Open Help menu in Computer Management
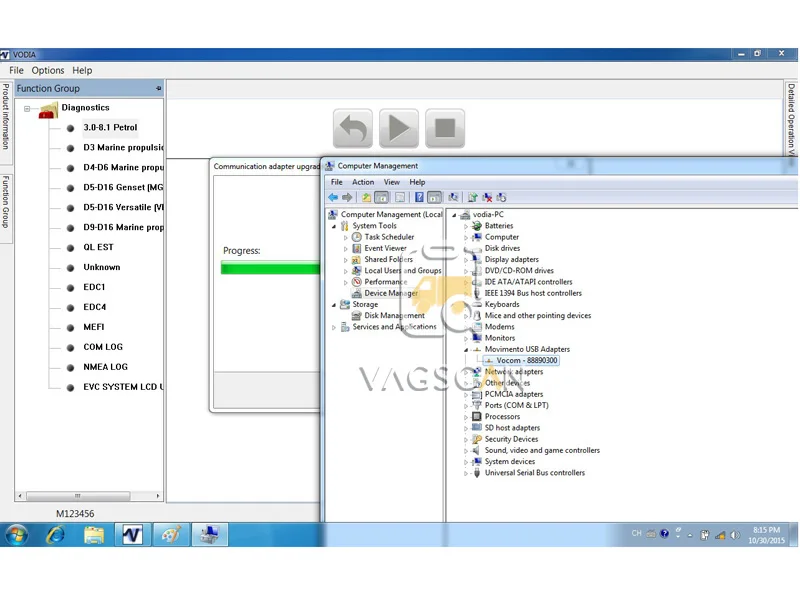800x600 pixels. pos(417,182)
